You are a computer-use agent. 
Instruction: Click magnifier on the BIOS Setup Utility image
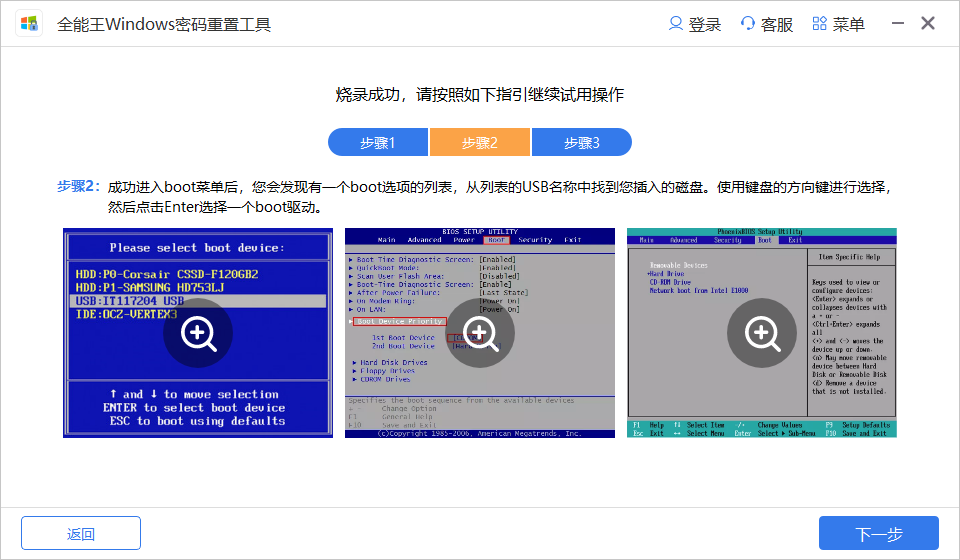coord(480,332)
